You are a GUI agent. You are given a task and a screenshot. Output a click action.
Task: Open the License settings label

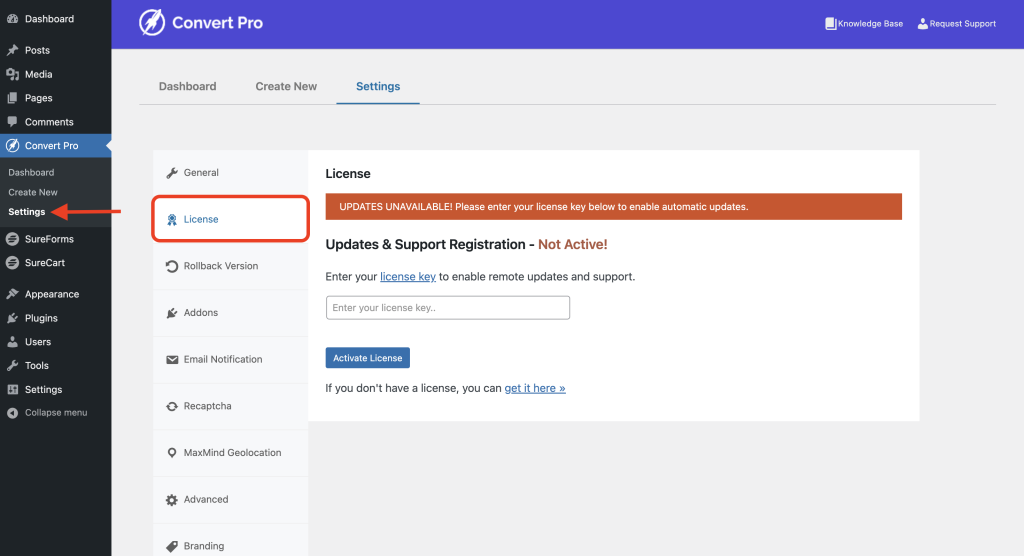tap(201, 220)
